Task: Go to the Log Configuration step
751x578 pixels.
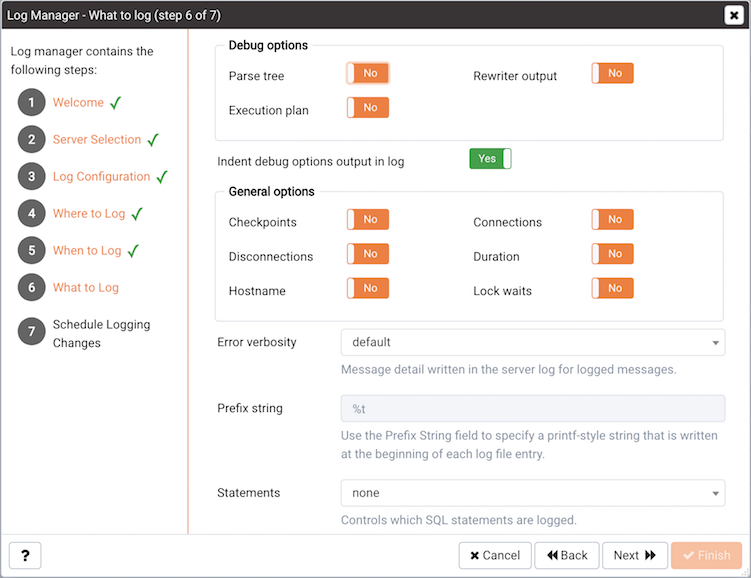Action: coord(102,177)
